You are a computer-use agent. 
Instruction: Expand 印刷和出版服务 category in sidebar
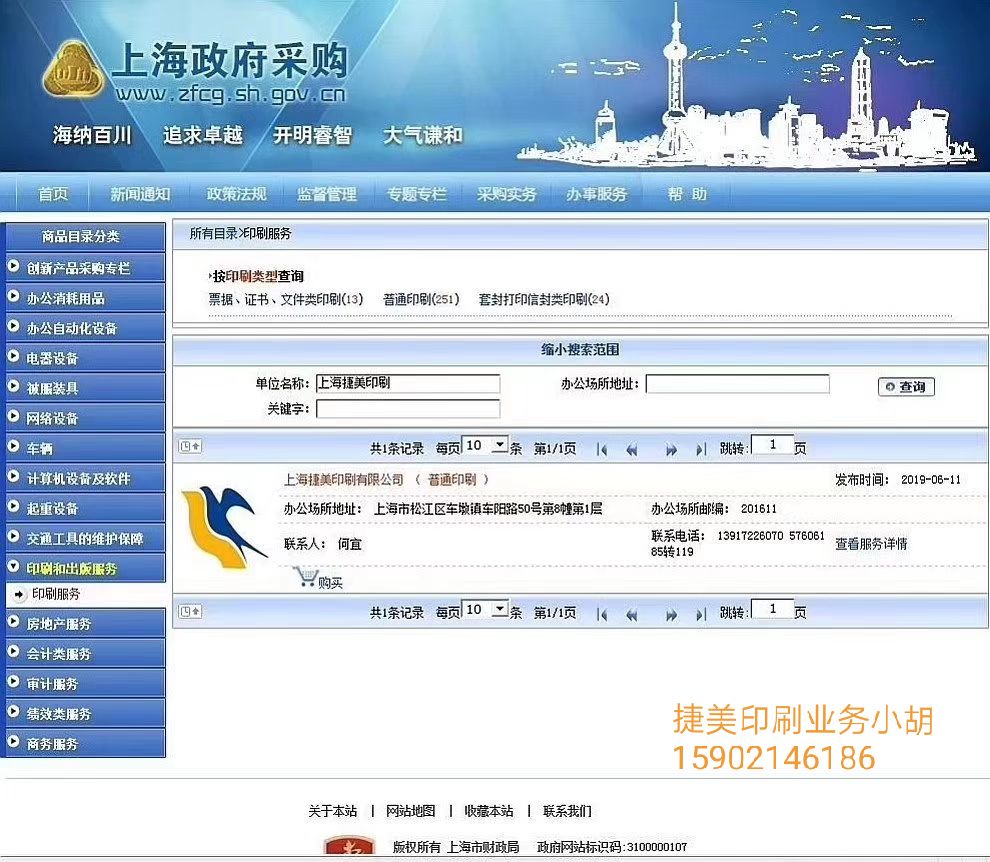tap(71, 568)
